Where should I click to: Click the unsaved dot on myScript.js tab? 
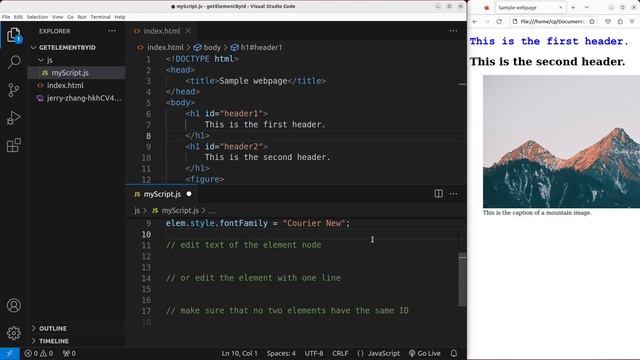pos(189,194)
